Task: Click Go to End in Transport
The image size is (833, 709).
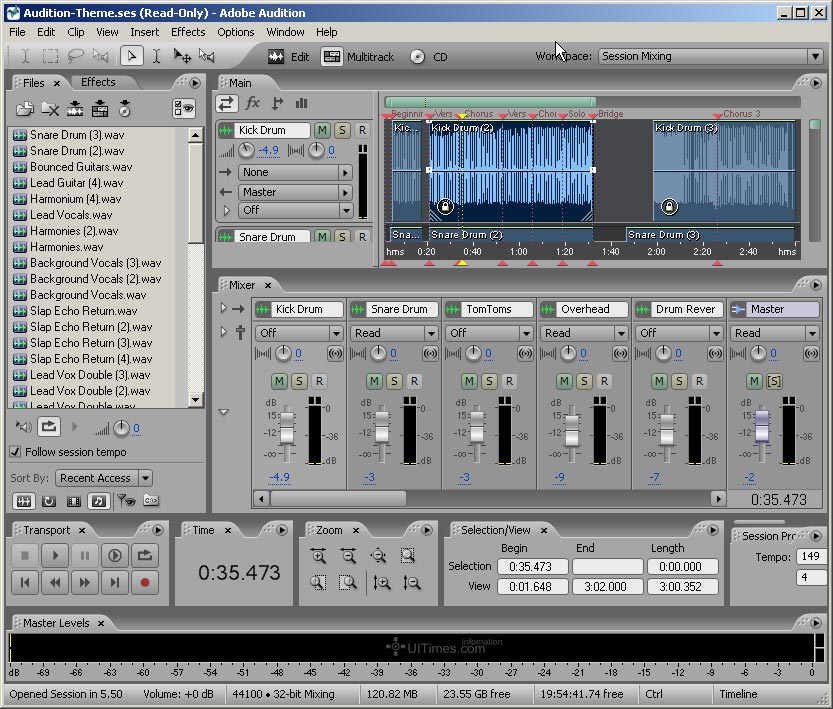Action: tap(114, 583)
